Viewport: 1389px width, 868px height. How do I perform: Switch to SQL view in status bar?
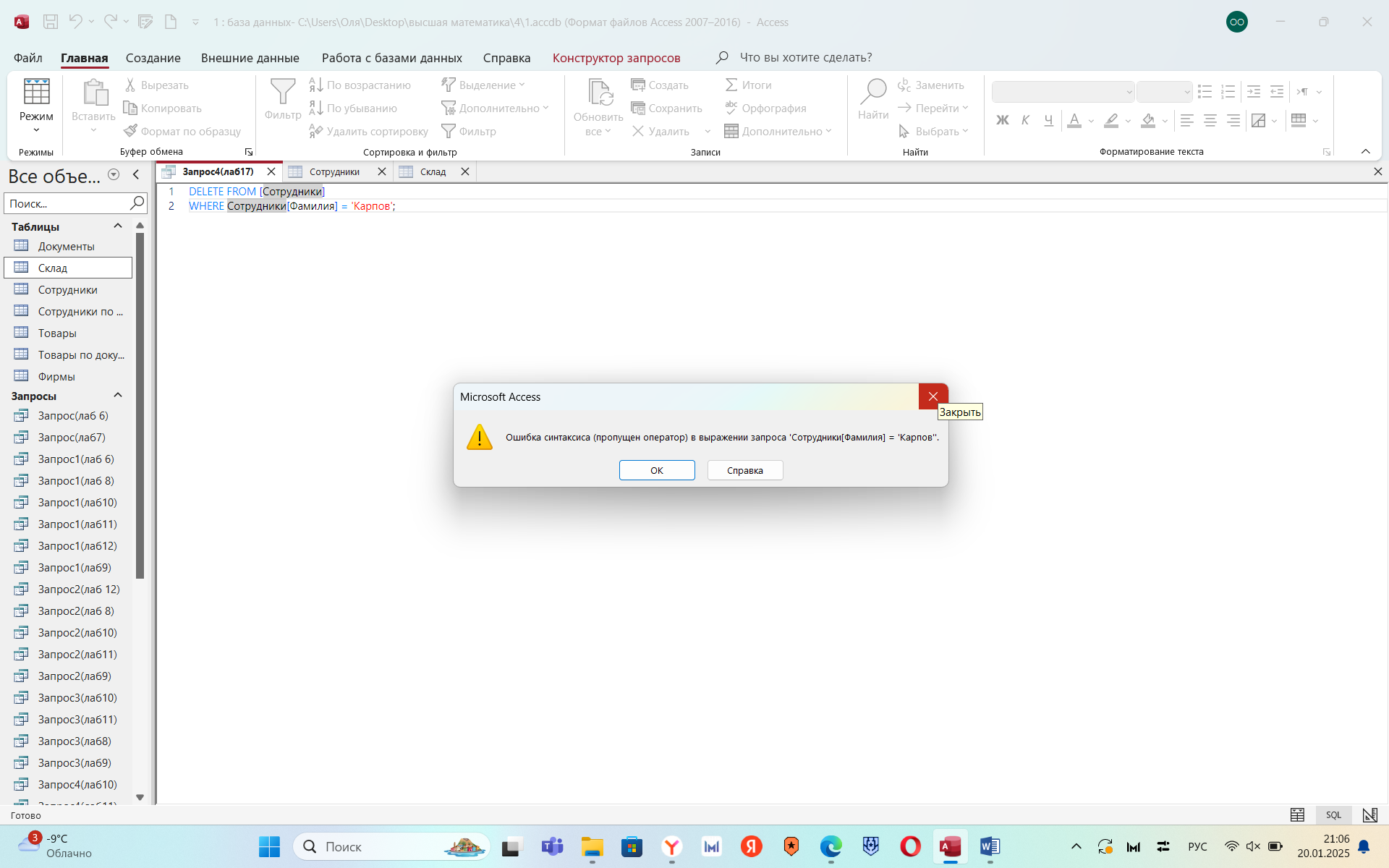click(x=1333, y=815)
